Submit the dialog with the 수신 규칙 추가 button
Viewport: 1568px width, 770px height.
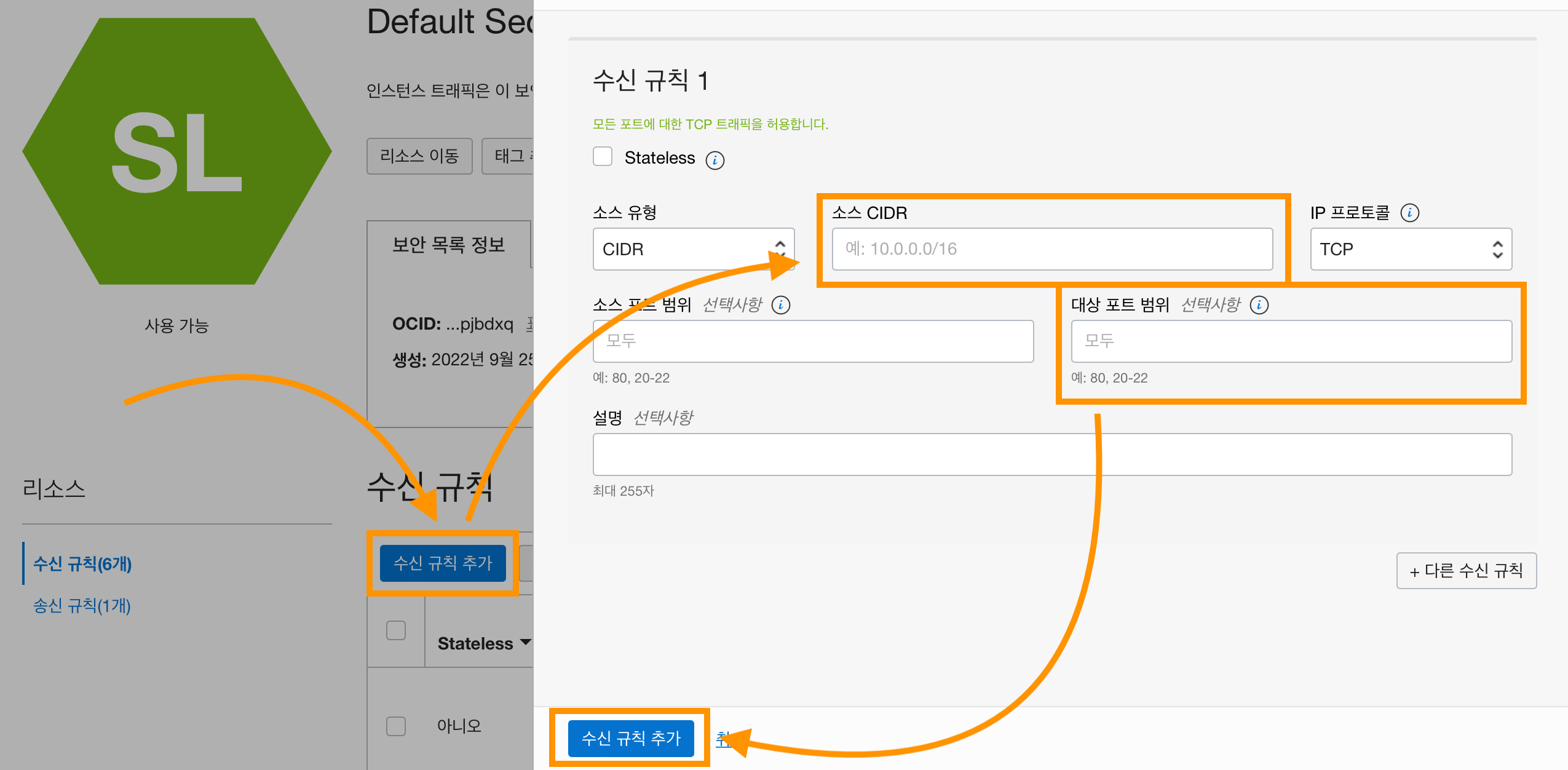point(631,738)
